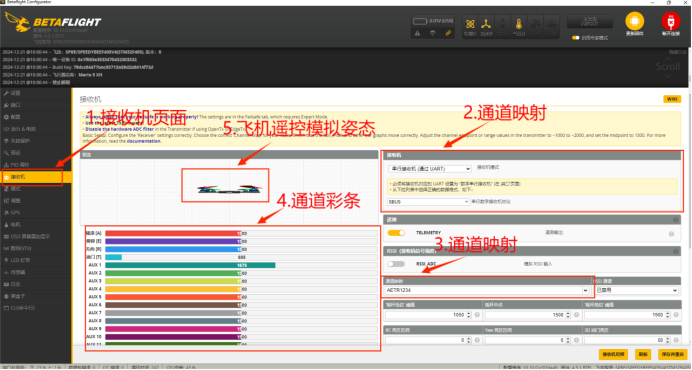Image resolution: width=692 pixels, height=370 pixels.
Task: Click the magnetometer sensor status icon
Action: (503, 26)
